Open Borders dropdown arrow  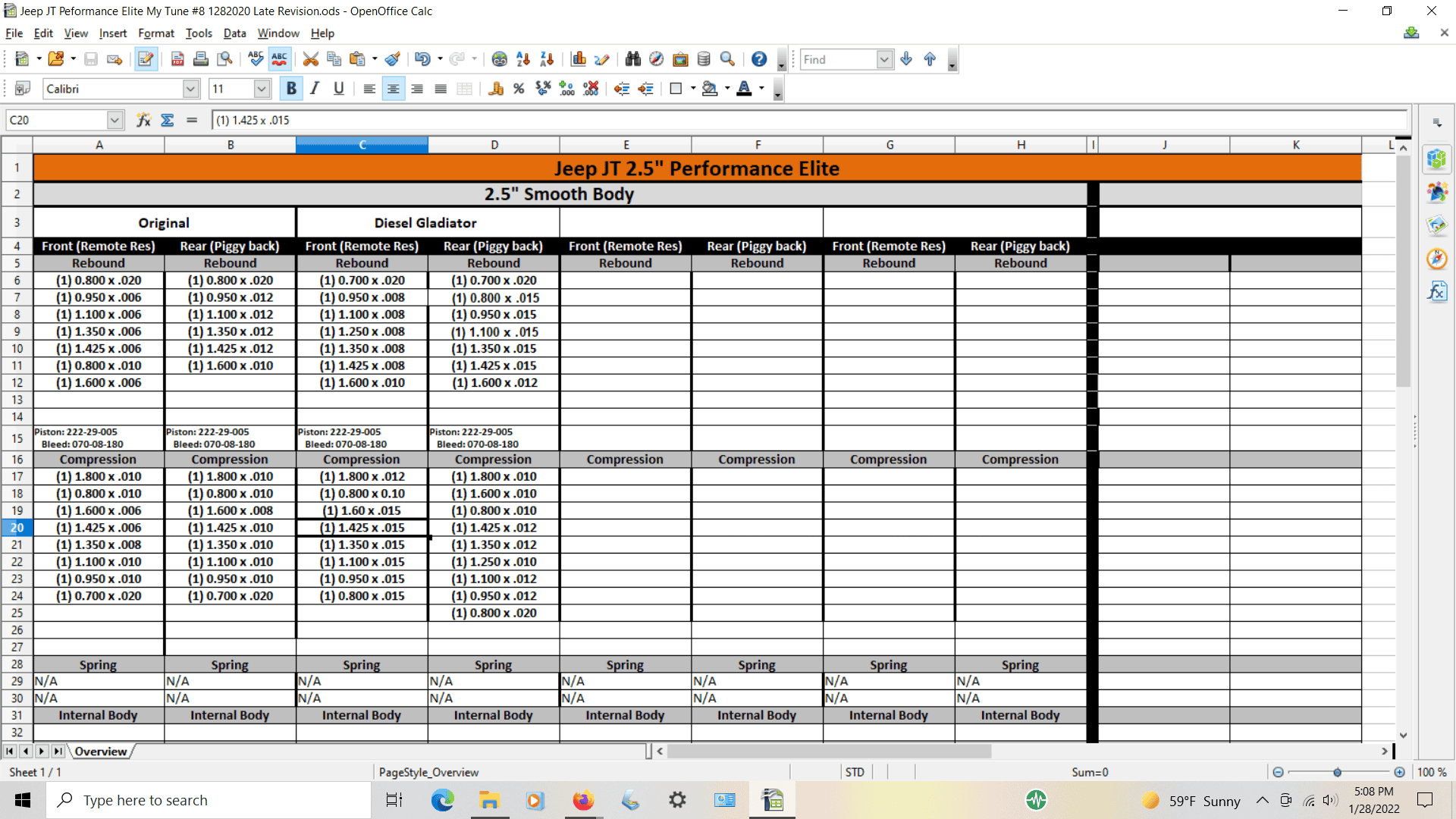693,89
